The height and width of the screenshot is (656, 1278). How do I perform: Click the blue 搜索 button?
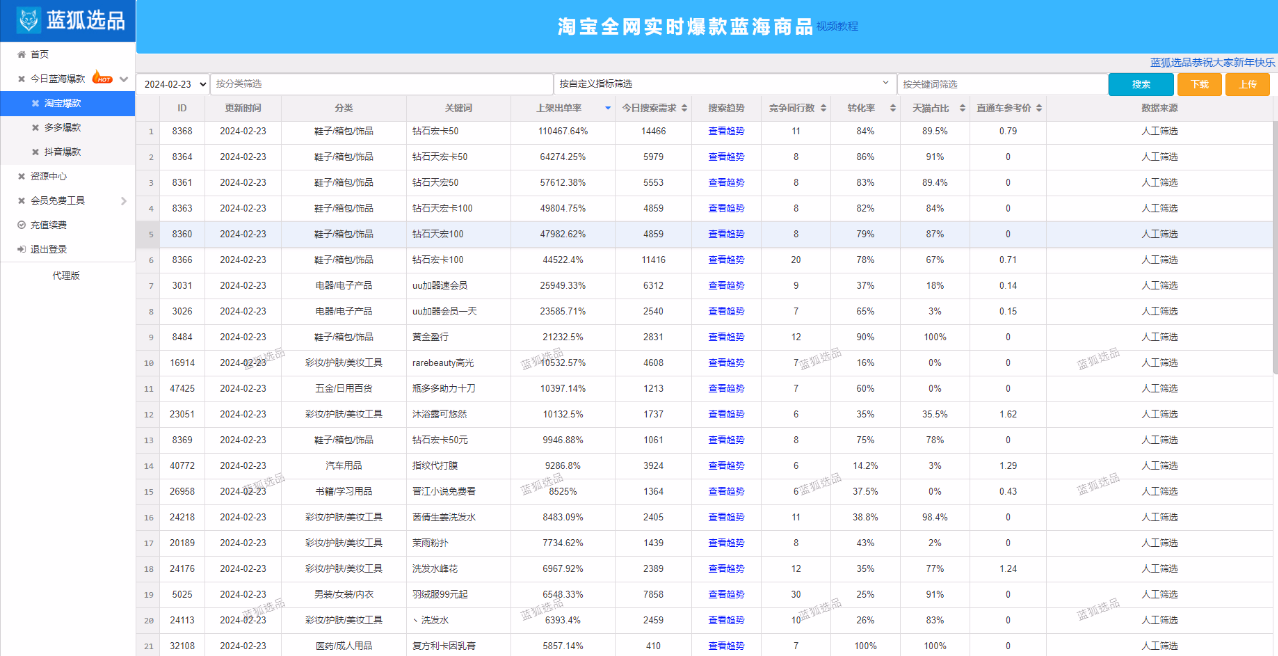1141,84
